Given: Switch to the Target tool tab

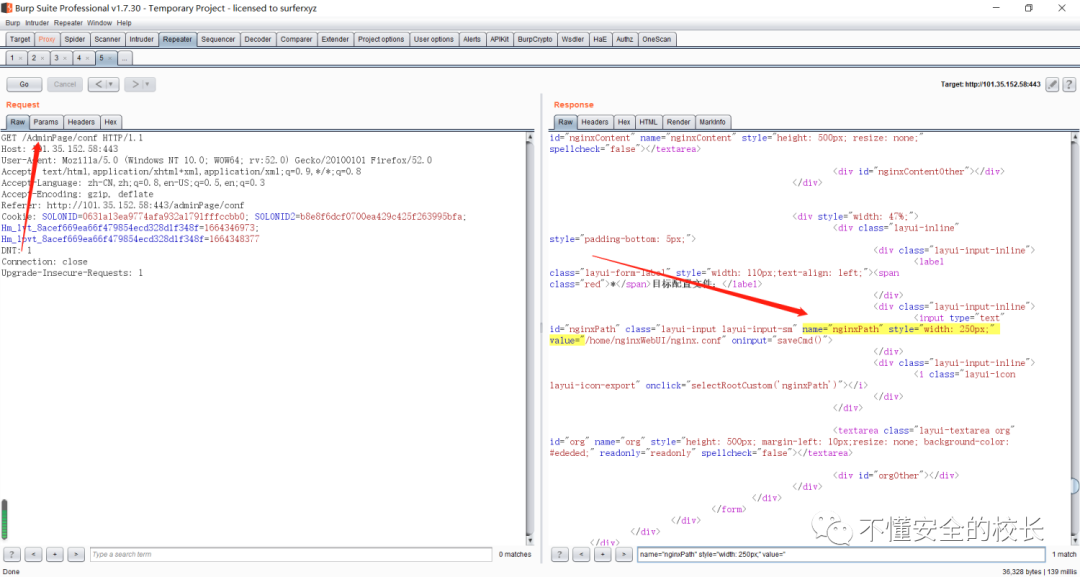Looking at the screenshot, I should (x=20, y=39).
